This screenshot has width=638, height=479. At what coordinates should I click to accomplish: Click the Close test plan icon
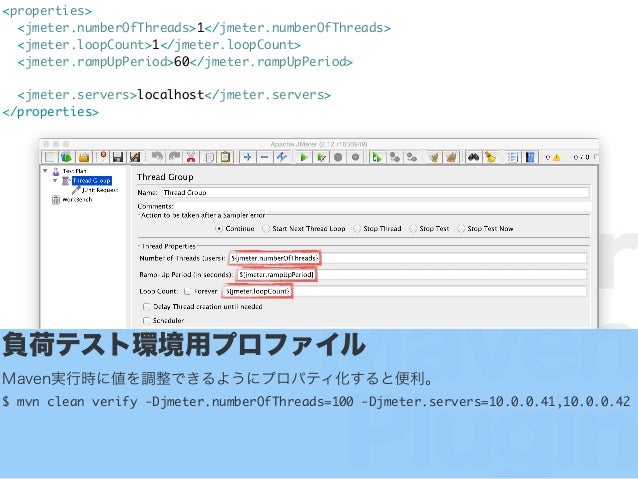101,157
